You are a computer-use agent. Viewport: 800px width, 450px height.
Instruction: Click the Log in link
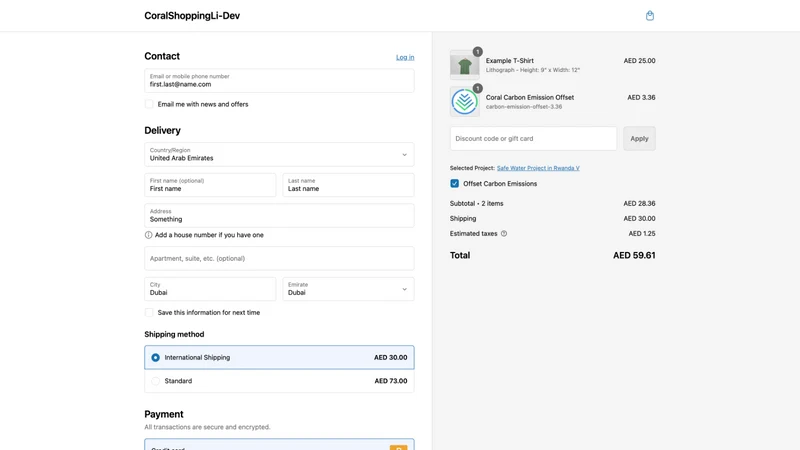point(405,57)
